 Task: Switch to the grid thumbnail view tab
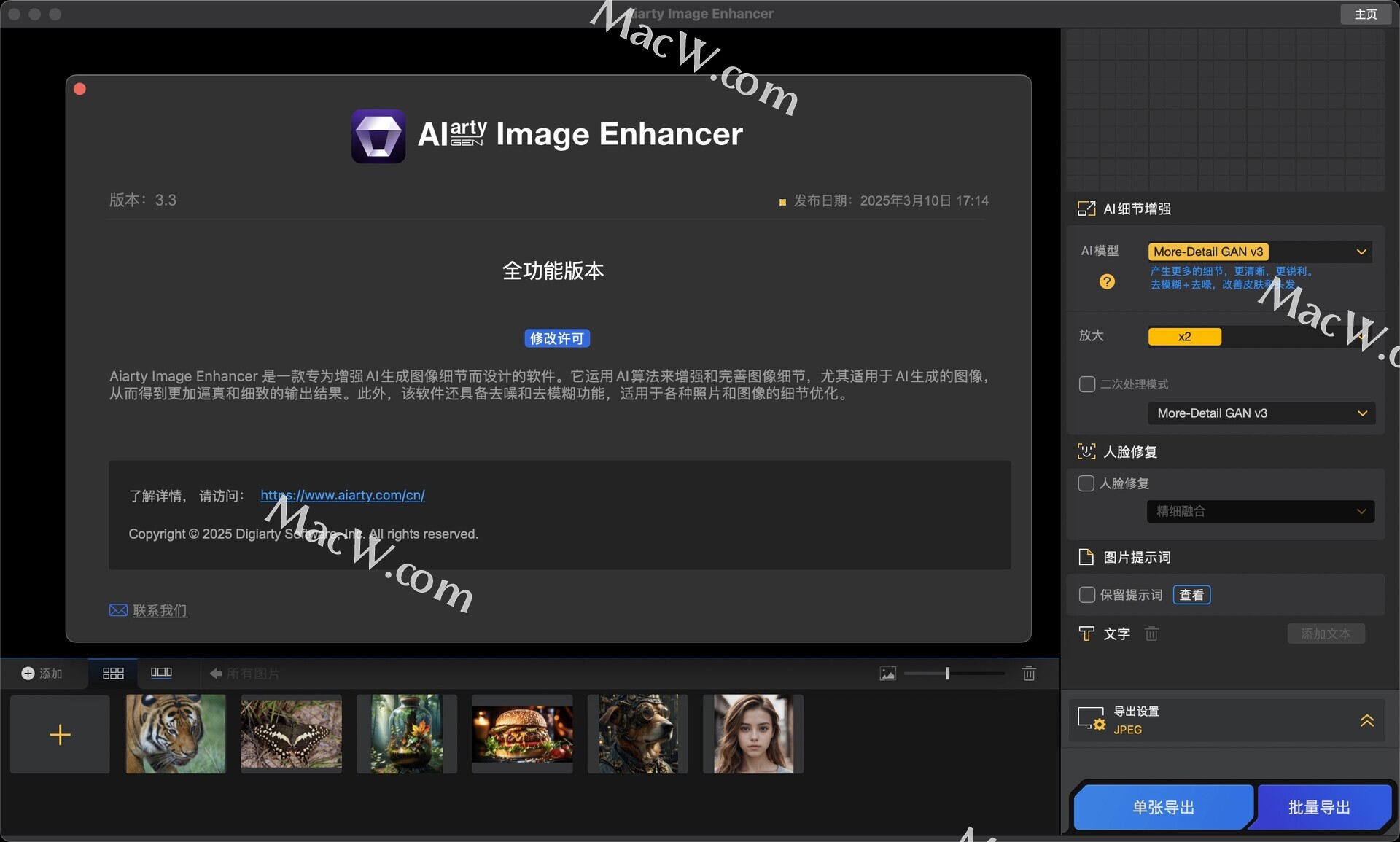[113, 674]
